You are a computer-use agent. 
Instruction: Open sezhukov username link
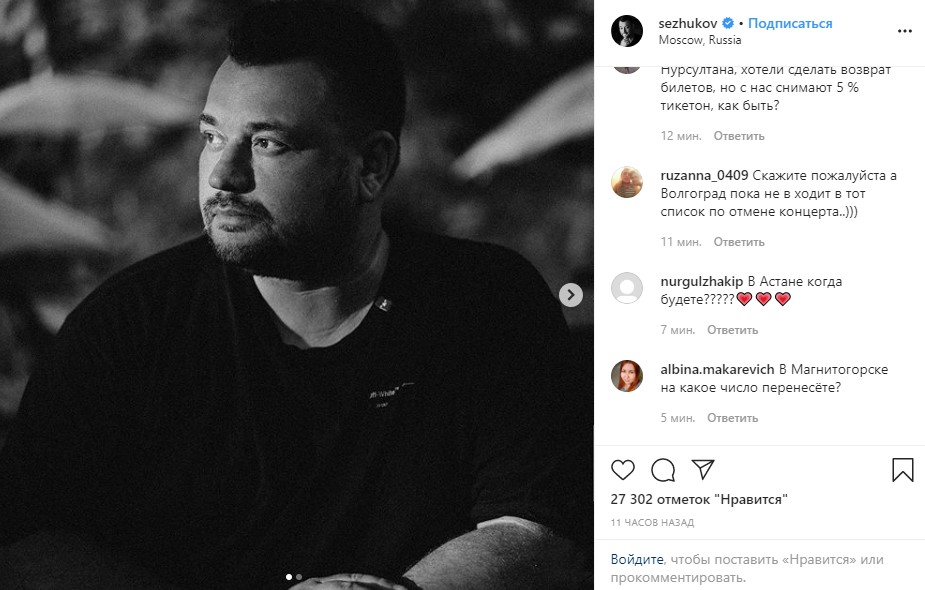point(688,23)
